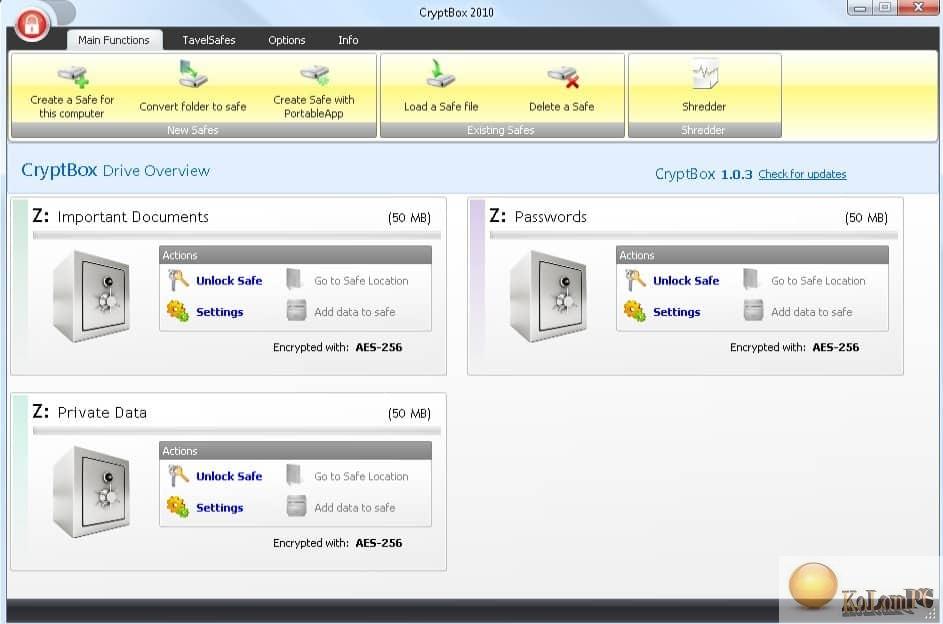Click Unlock Safe for Important Documents
The width and height of the screenshot is (943, 624).
(229, 281)
